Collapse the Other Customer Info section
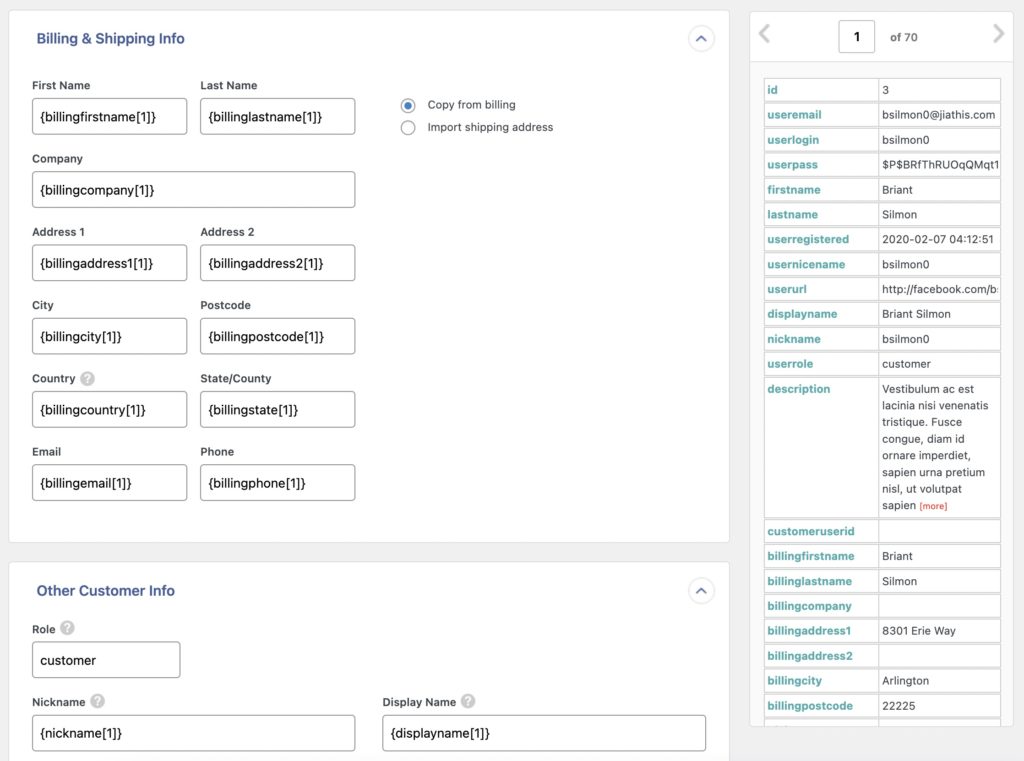Image resolution: width=1024 pixels, height=761 pixels. [701, 591]
